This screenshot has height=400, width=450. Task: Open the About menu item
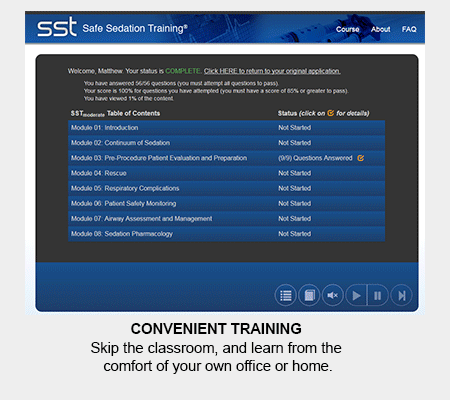pyautogui.click(x=380, y=29)
